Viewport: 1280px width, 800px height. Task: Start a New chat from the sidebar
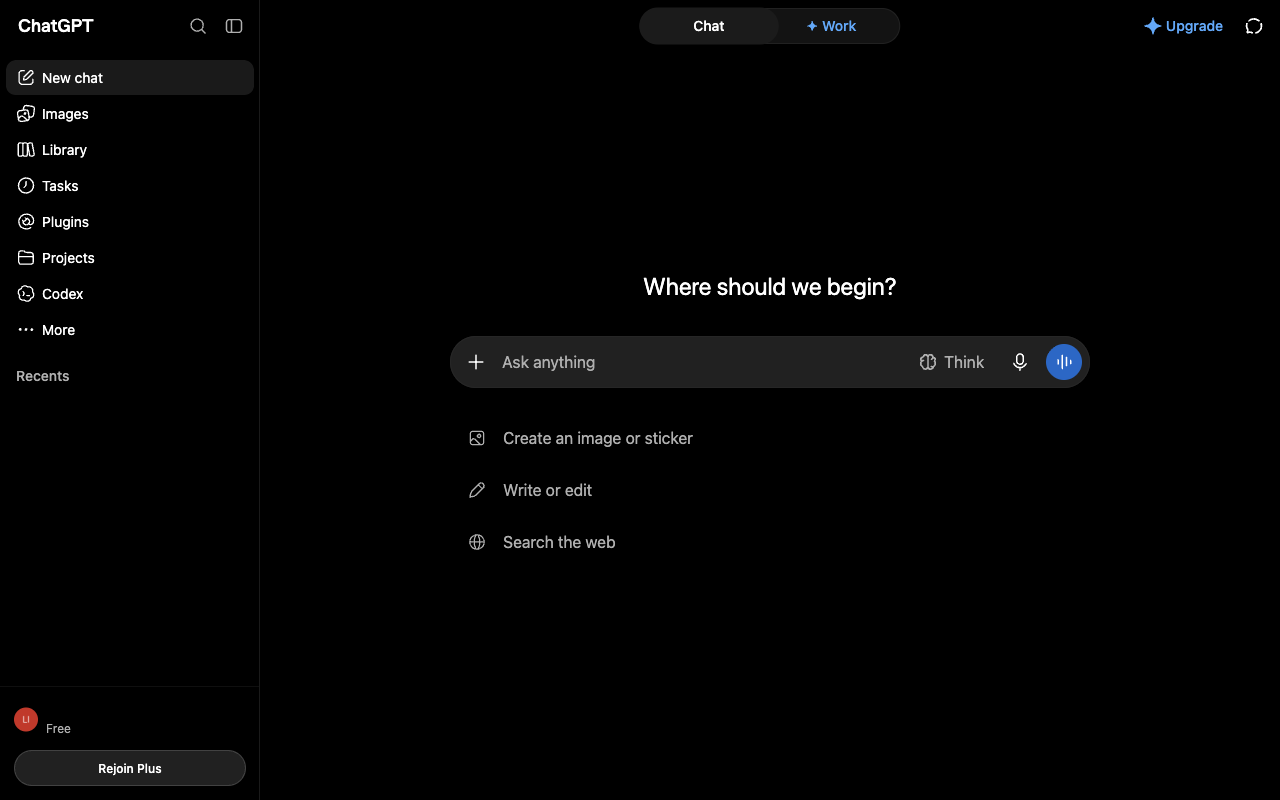pyautogui.click(x=130, y=78)
